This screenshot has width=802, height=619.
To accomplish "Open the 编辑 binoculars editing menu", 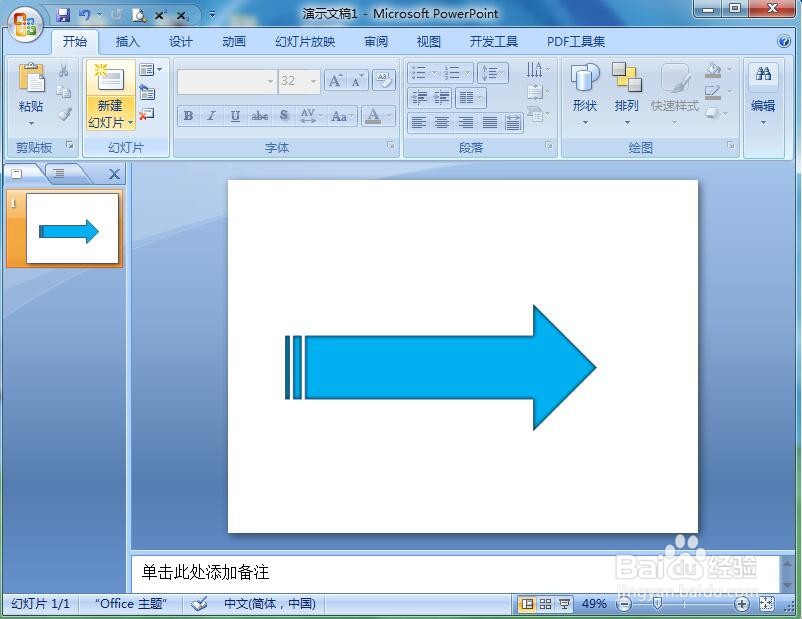I will (763, 94).
